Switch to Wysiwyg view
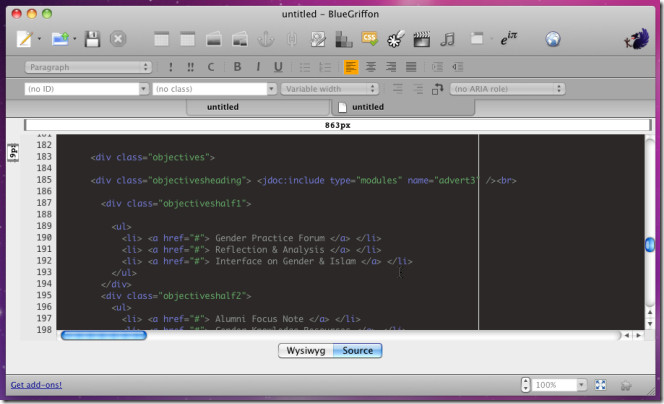The image size is (664, 404). point(306,351)
